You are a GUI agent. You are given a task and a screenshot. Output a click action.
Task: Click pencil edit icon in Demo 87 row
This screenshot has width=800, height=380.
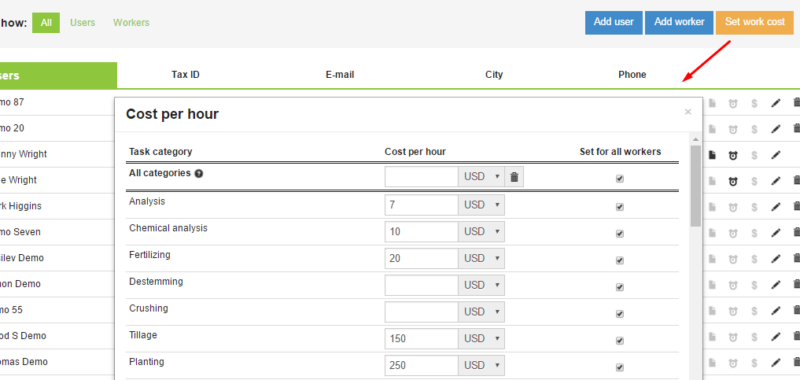click(776, 103)
